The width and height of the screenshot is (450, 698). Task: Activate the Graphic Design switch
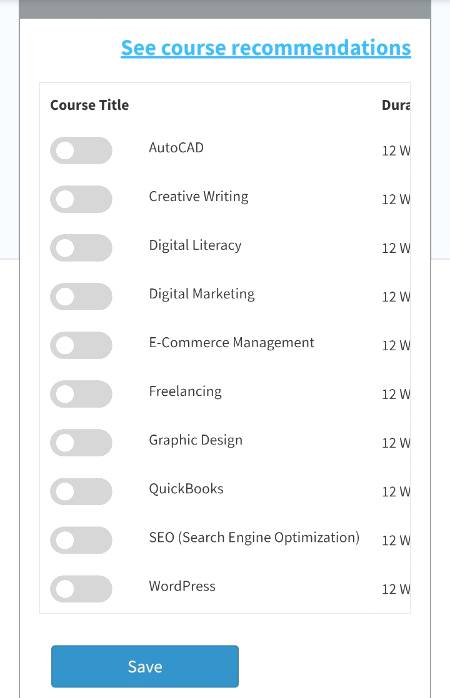(81, 443)
